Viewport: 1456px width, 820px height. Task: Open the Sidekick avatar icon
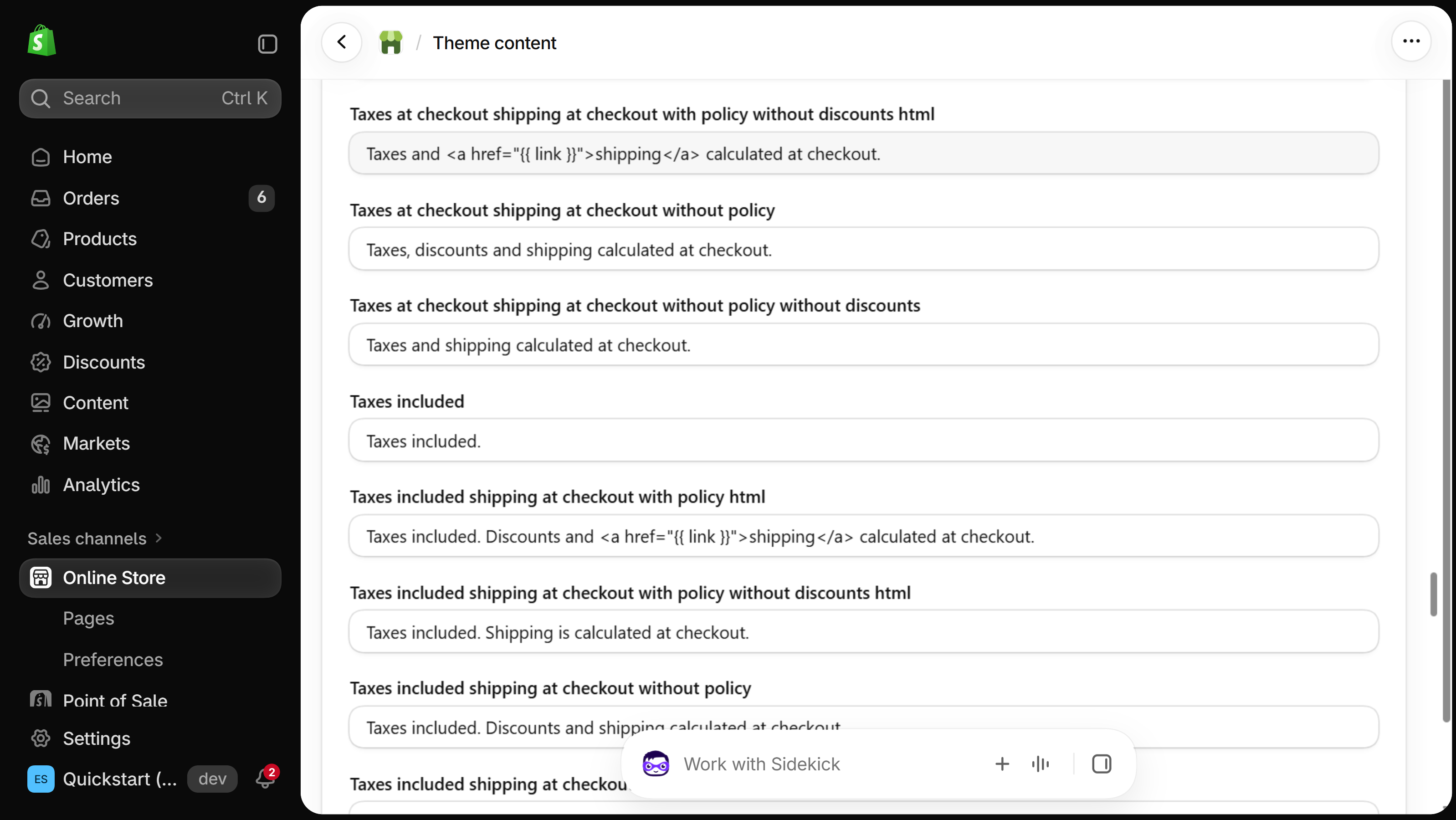click(x=656, y=764)
